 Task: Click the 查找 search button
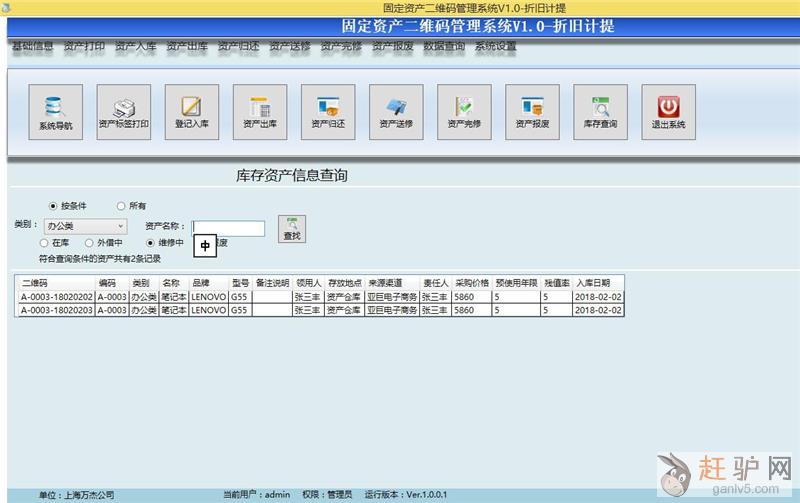point(292,229)
